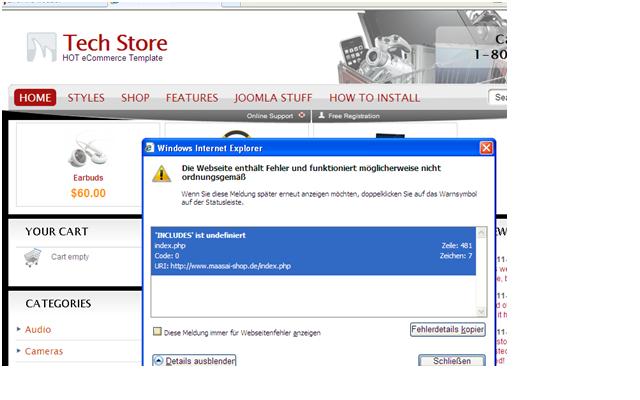Open the HOW TO INSTALL menu item
The height and width of the screenshot is (400, 640).
(x=375, y=98)
